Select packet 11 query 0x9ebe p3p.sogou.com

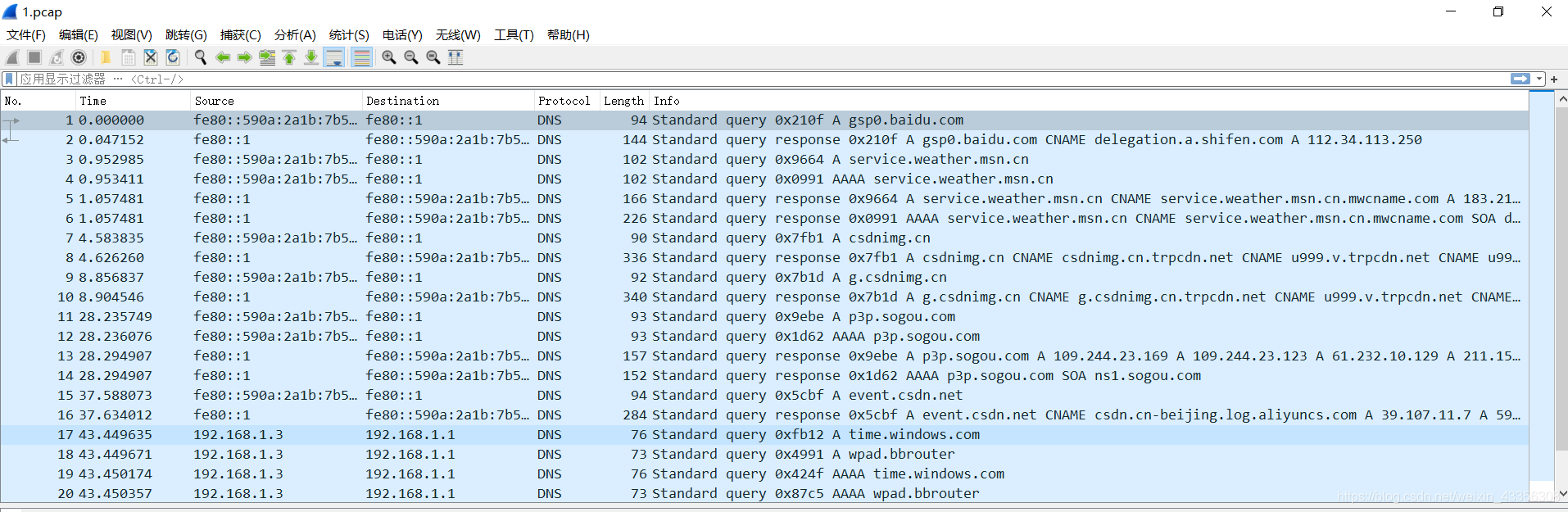coord(764,316)
